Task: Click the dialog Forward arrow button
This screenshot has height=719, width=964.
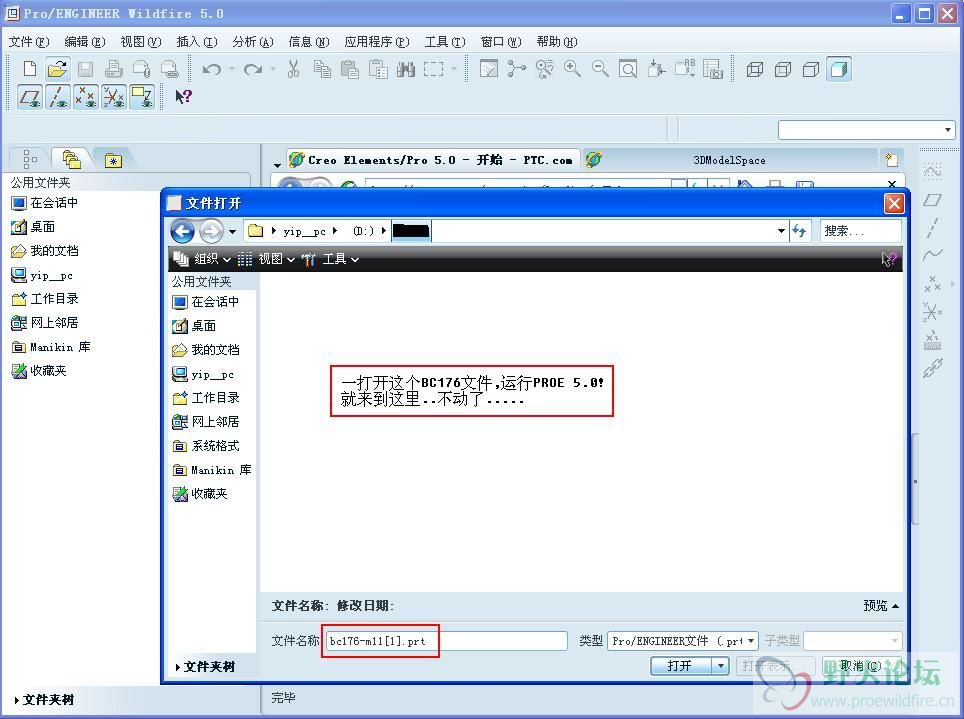Action: (211, 231)
